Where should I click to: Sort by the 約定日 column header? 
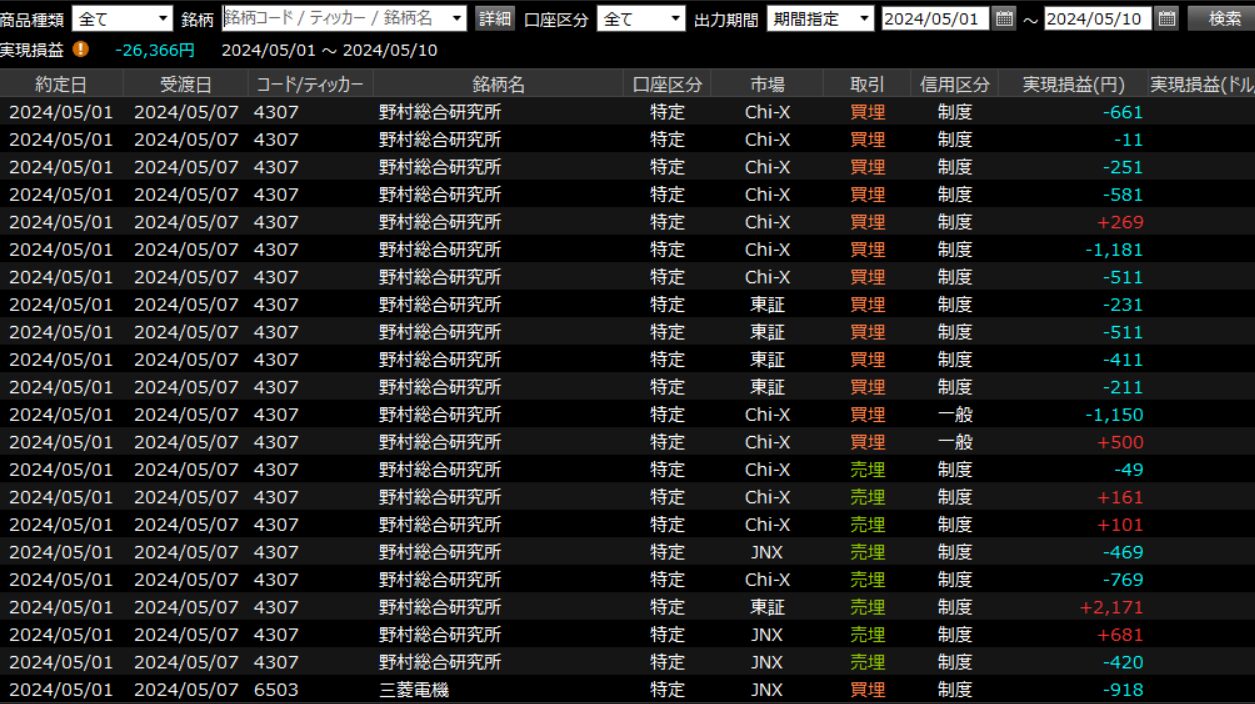pyautogui.click(x=62, y=84)
